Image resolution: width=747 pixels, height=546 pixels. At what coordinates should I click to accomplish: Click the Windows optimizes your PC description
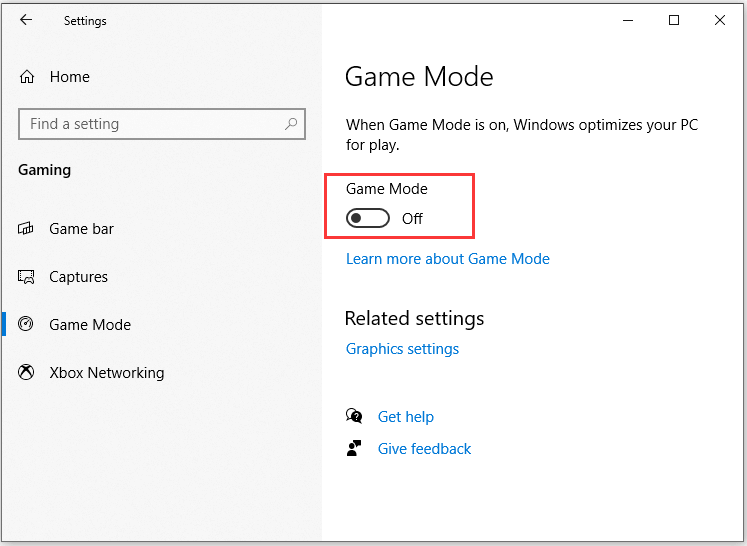(x=522, y=134)
